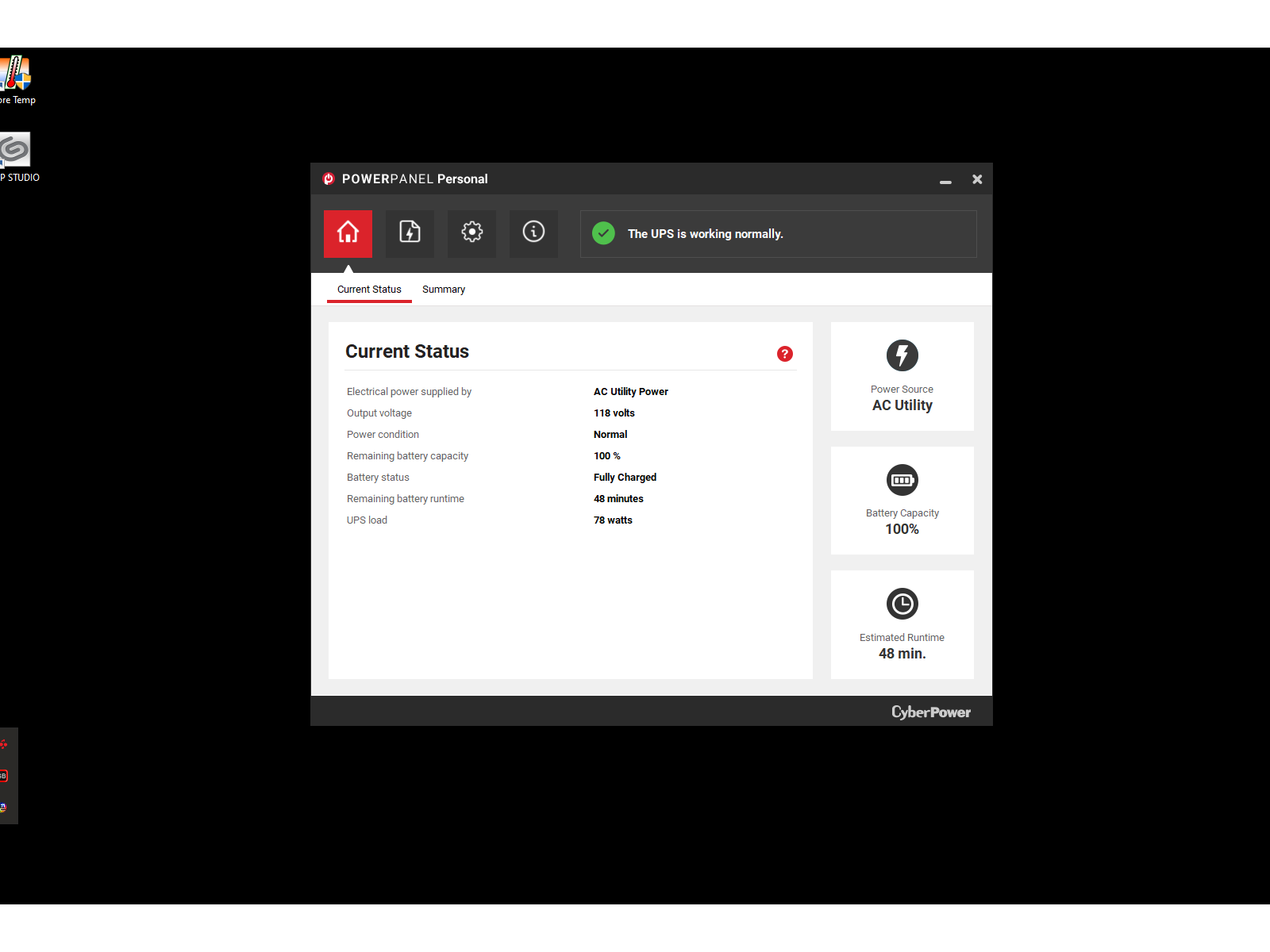This screenshot has width=1270, height=952.
Task: Open the energy report document icon
Action: pyautogui.click(x=410, y=233)
